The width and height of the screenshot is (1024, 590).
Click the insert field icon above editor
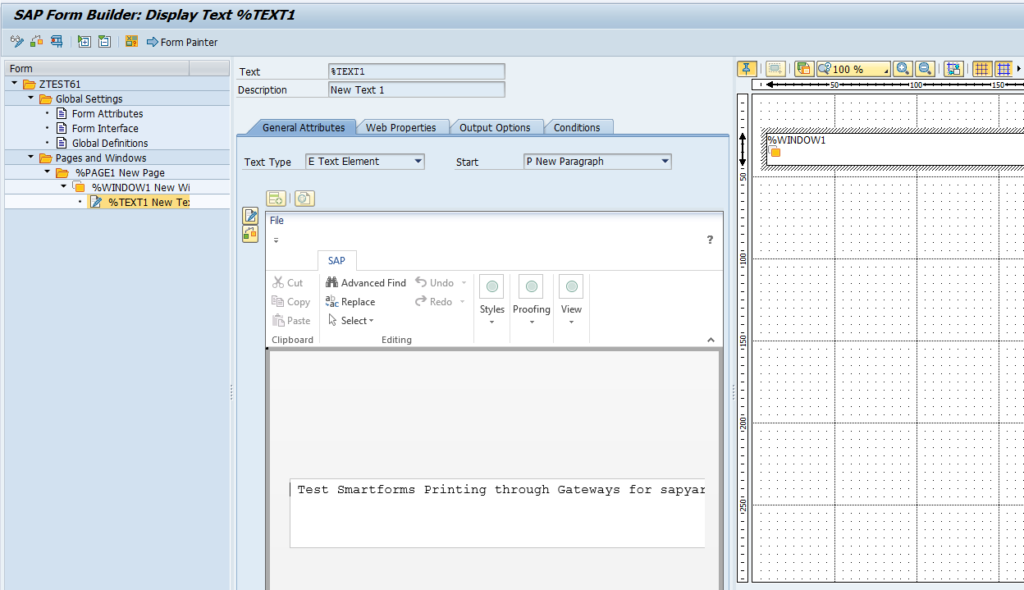pyautogui.click(x=276, y=198)
